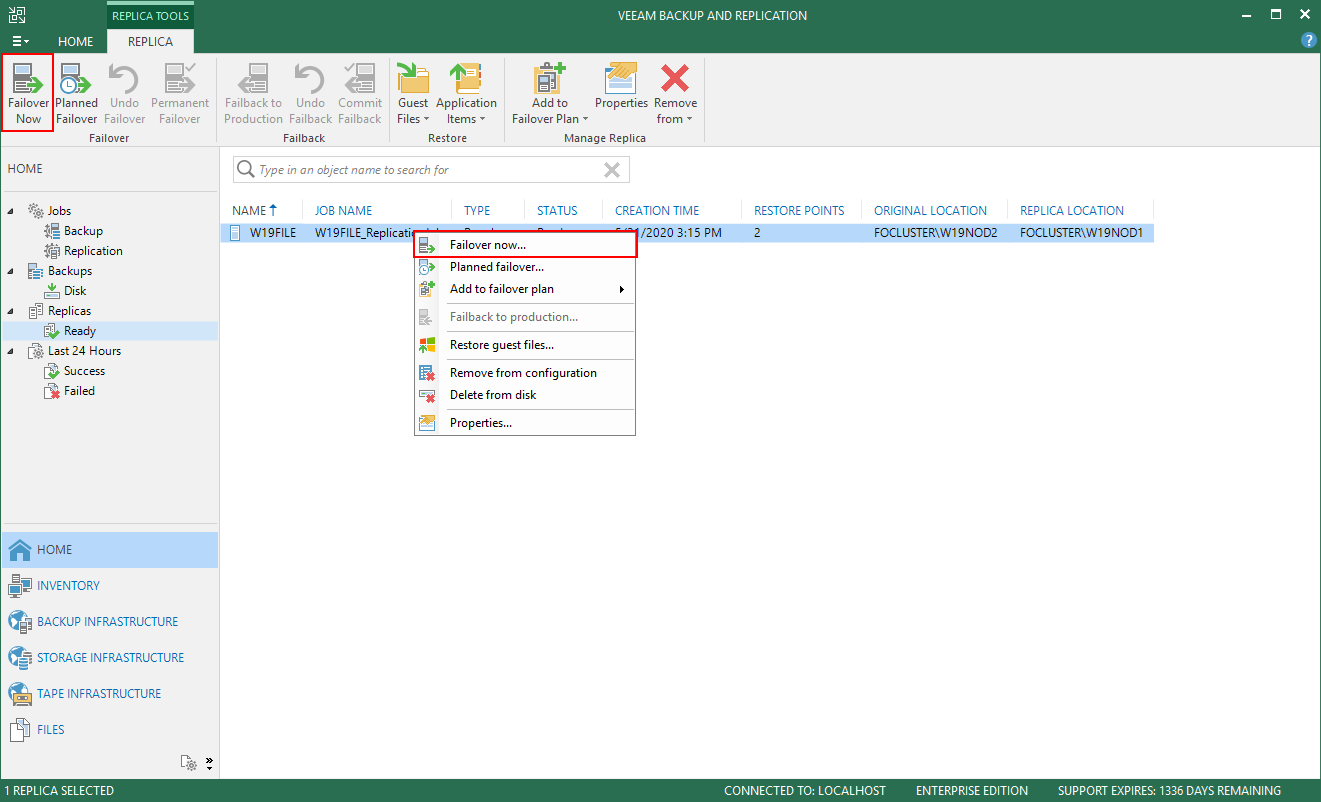This screenshot has width=1321, height=802.
Task: Select Disk under Backups tree
Action: pos(75,291)
